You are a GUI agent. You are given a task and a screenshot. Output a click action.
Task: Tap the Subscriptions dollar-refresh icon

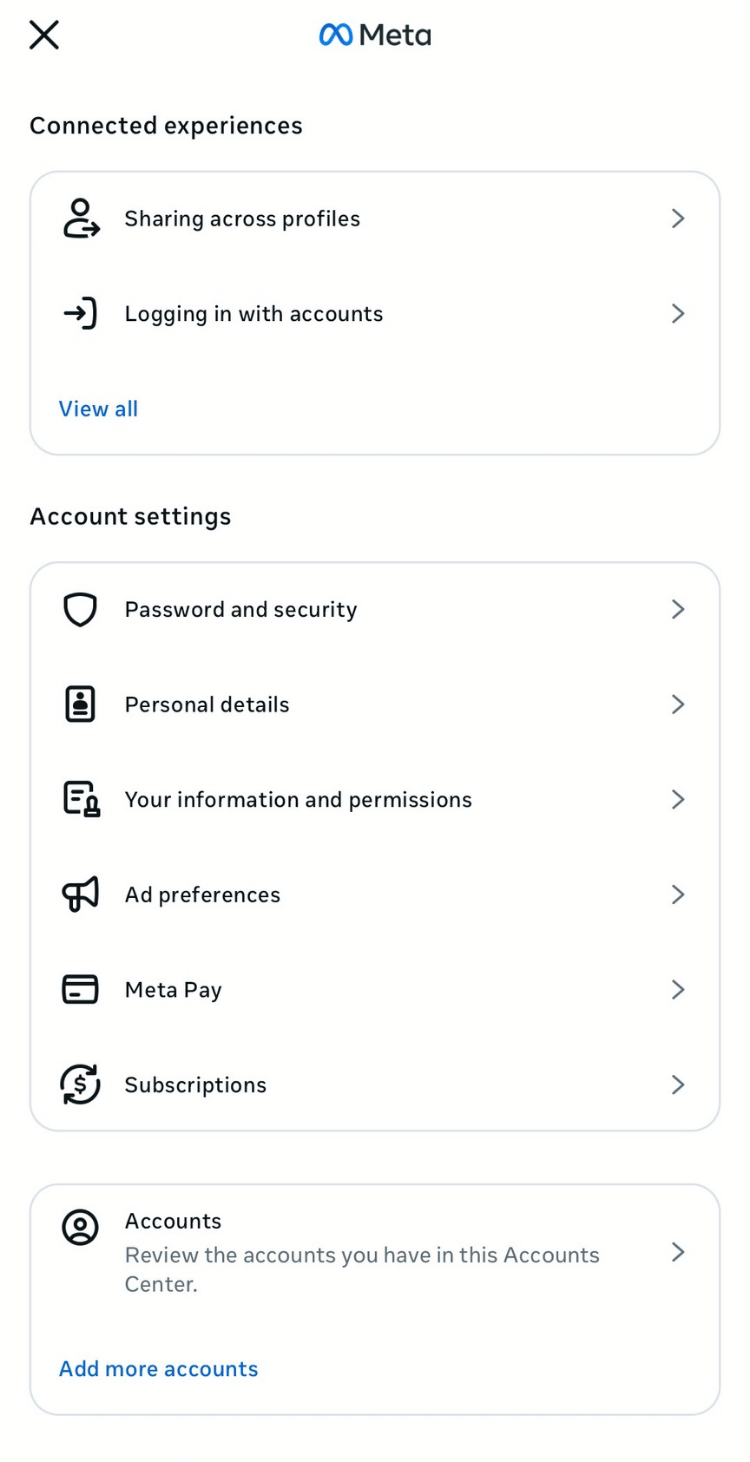tap(80, 1085)
